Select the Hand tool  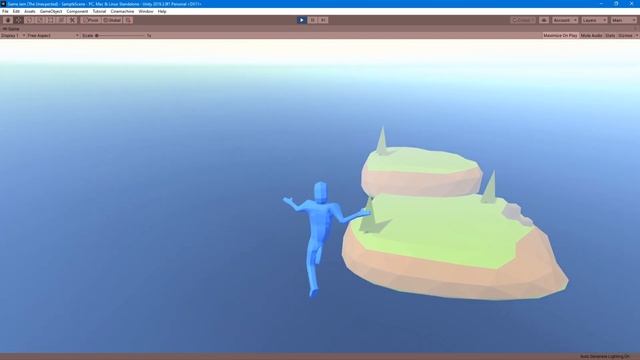pos(8,20)
